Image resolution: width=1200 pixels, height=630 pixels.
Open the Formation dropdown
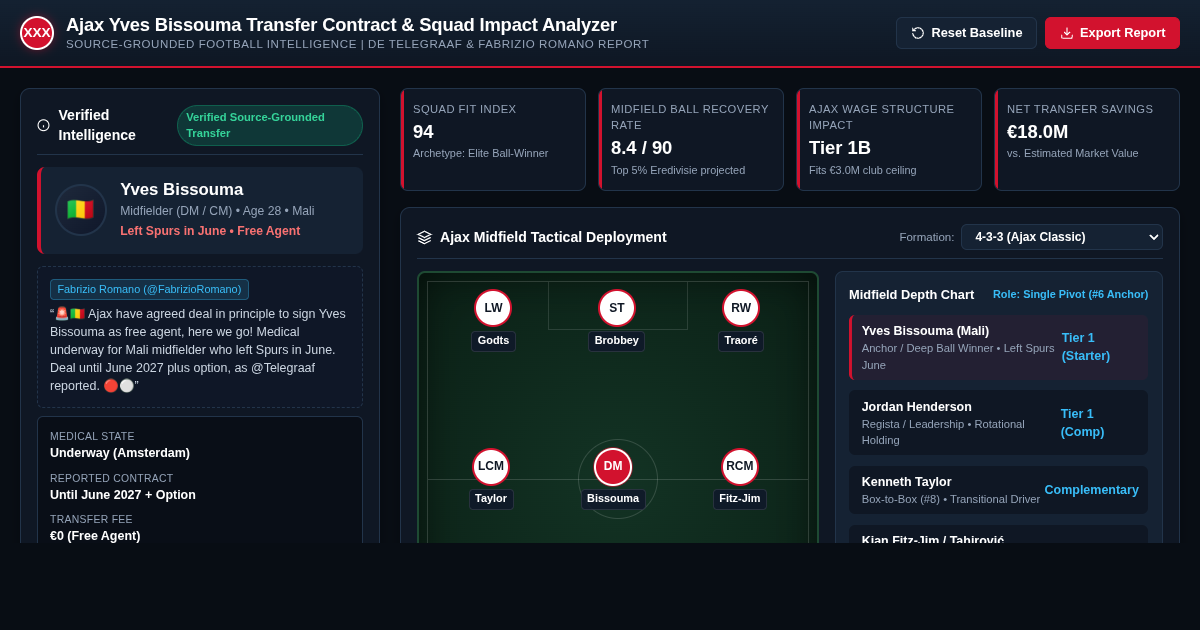pyautogui.click(x=1062, y=237)
